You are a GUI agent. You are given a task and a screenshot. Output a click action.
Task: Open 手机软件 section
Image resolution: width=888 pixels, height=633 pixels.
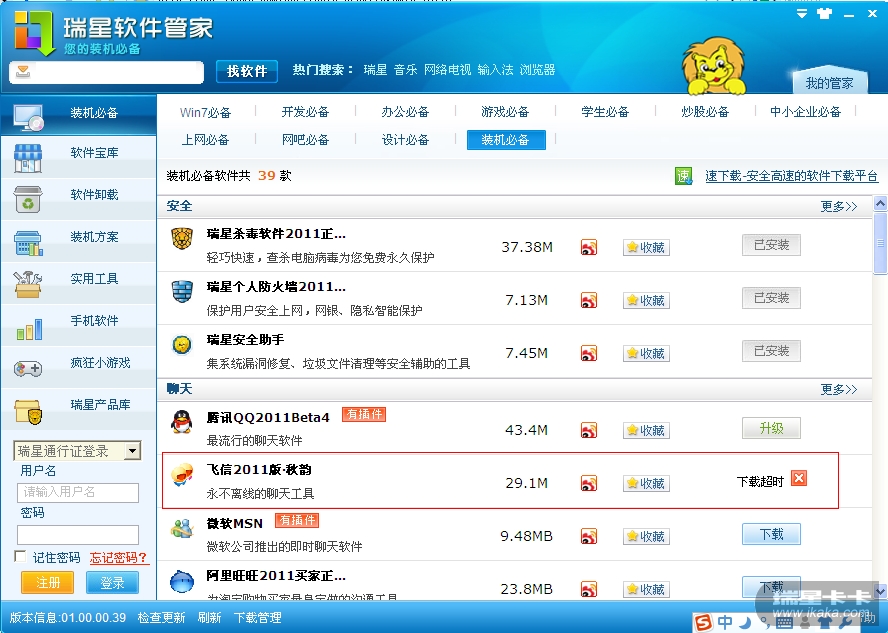[78, 324]
